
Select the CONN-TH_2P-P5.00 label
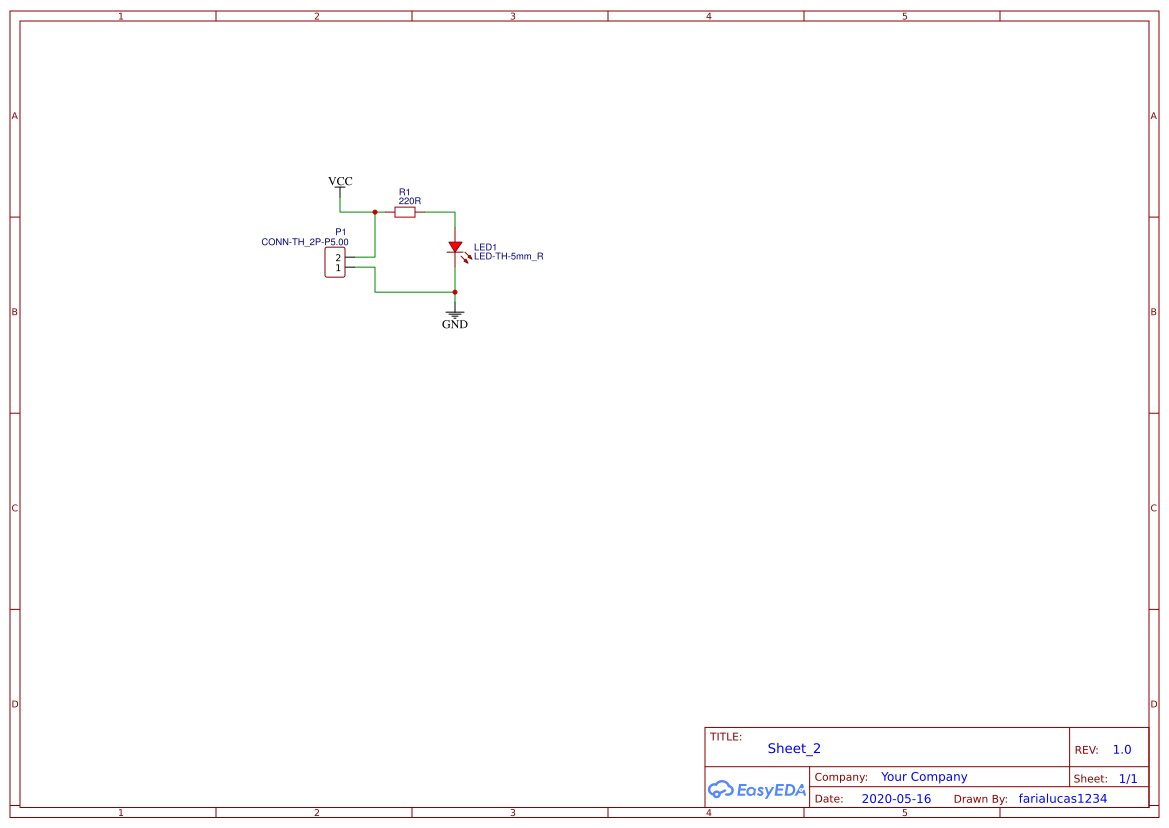click(305, 241)
